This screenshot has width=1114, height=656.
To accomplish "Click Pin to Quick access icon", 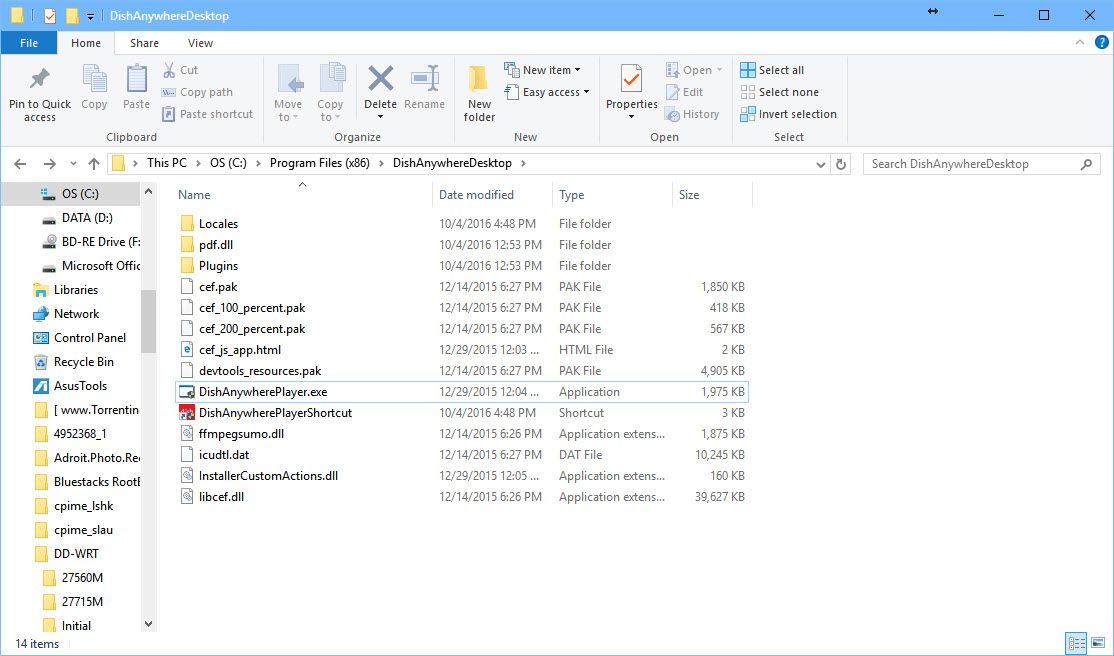I will click(40, 78).
